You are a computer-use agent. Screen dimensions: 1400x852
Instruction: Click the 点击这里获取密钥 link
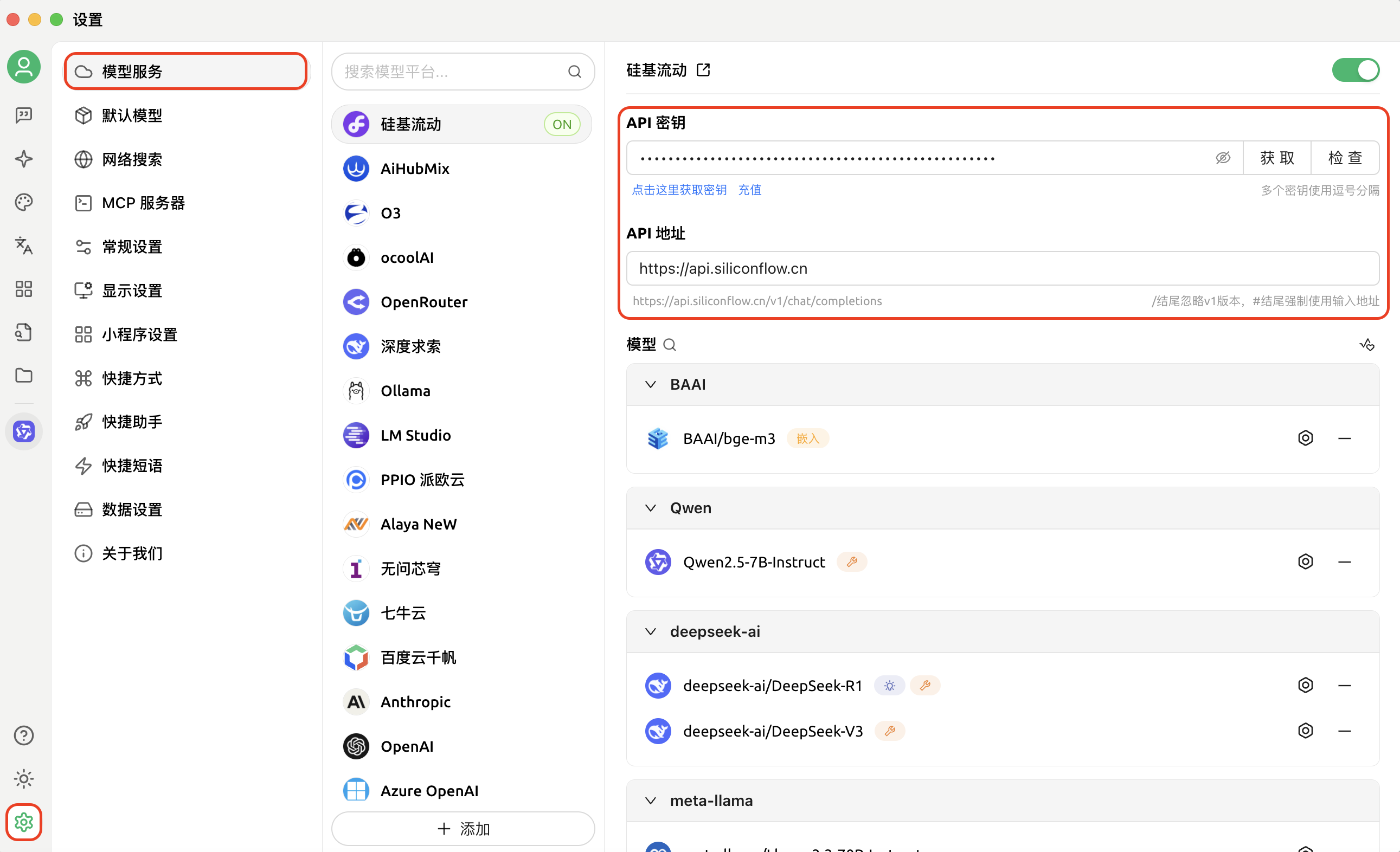coord(679,190)
